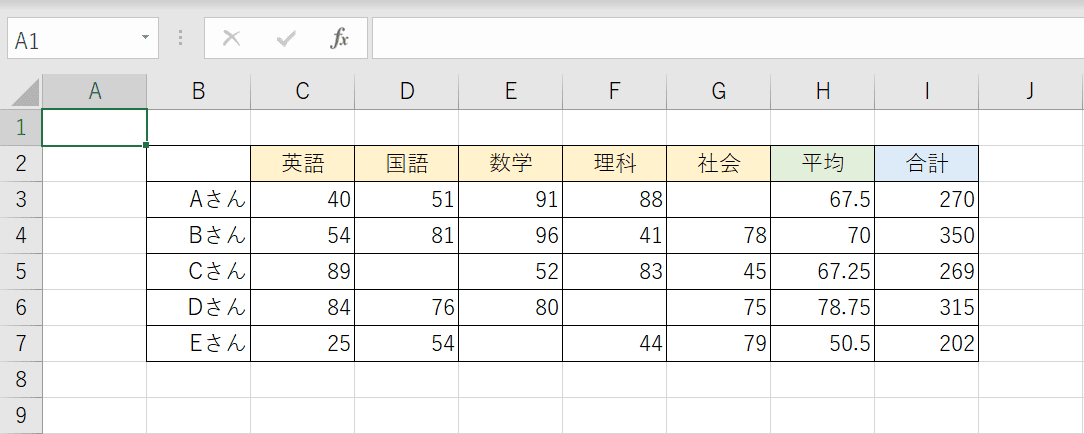
Task: Select column J header
Action: [1031, 91]
